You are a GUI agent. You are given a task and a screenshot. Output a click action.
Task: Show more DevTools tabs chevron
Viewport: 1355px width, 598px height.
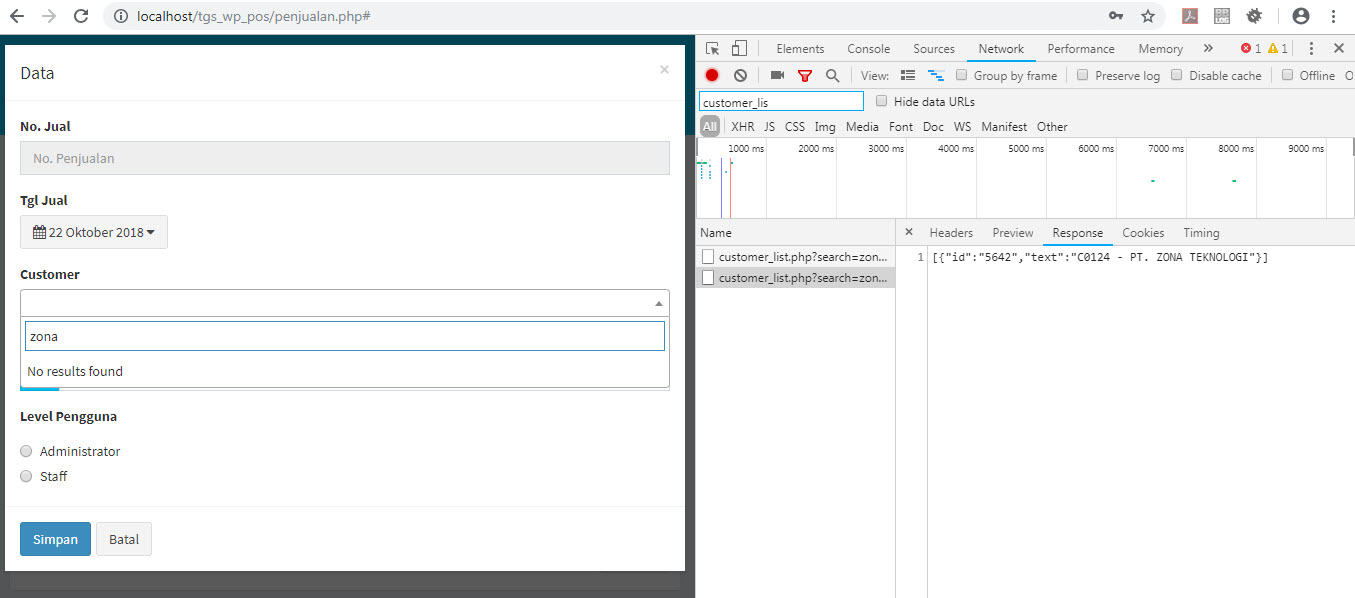[1208, 48]
